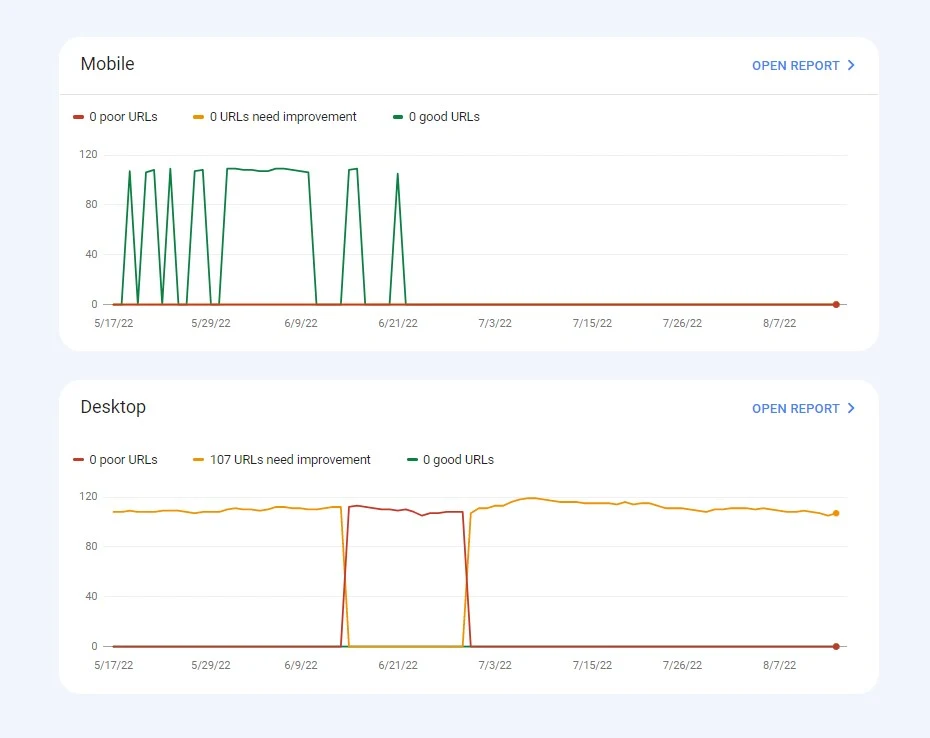
Task: Click '0 poor URLs' text in Mobile legend
Action: click(123, 117)
